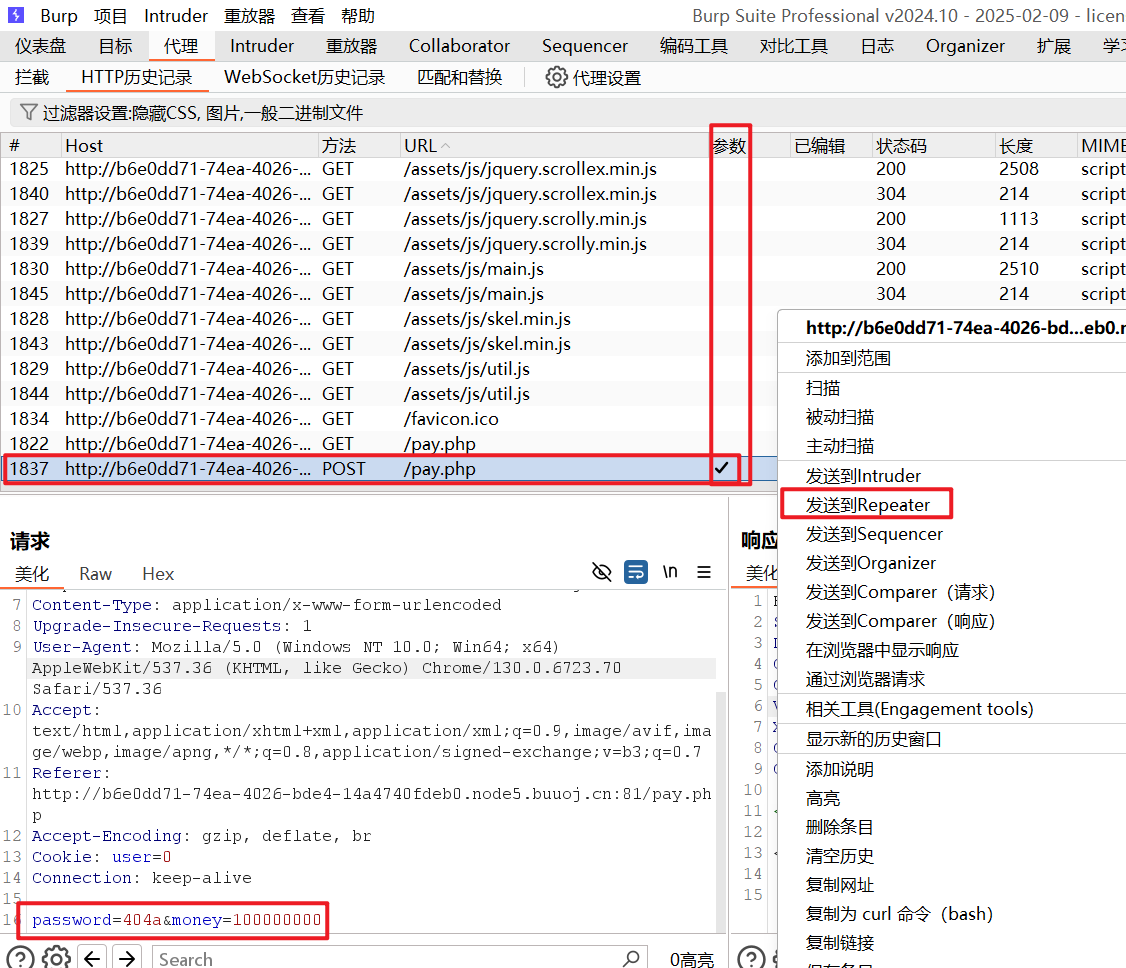
Task: Click the URL column sort arrow
Action: pos(445,146)
